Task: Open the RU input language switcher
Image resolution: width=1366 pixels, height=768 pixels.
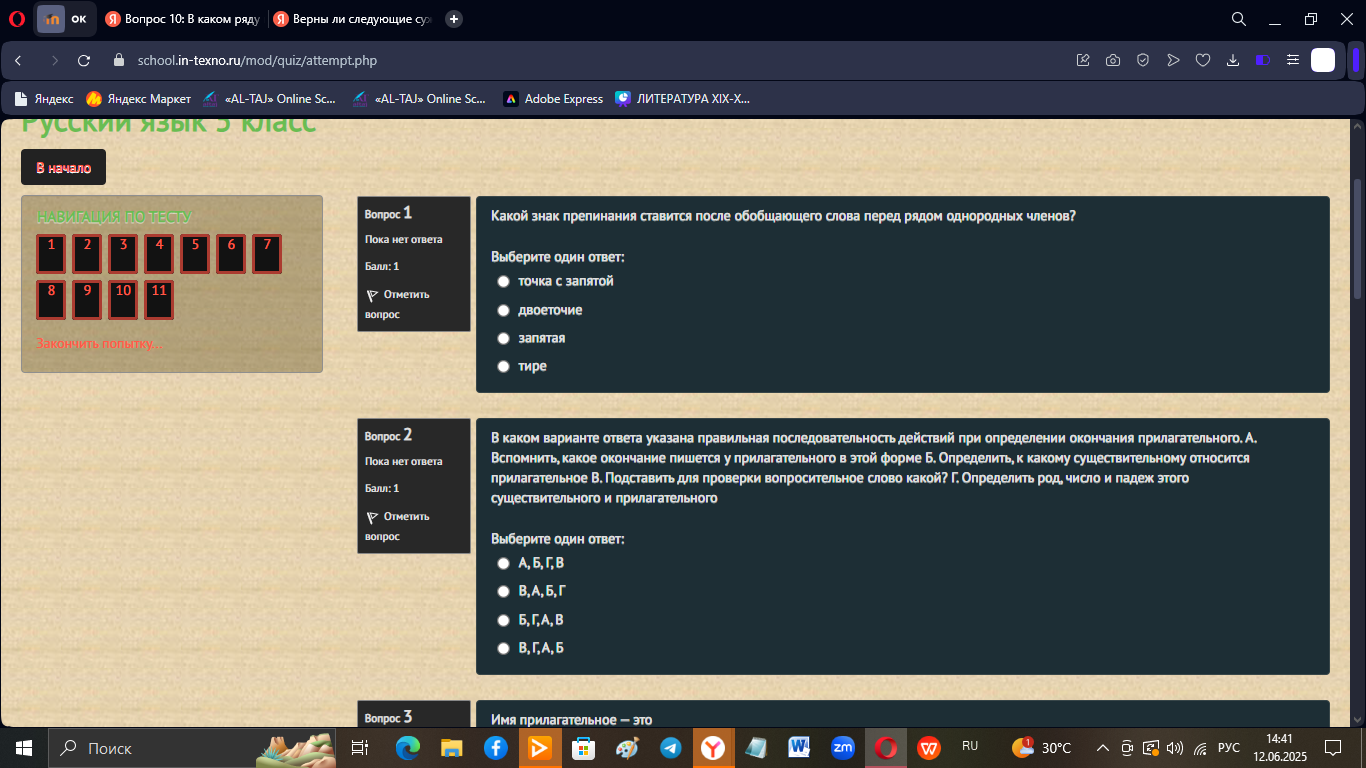Action: pos(970,747)
